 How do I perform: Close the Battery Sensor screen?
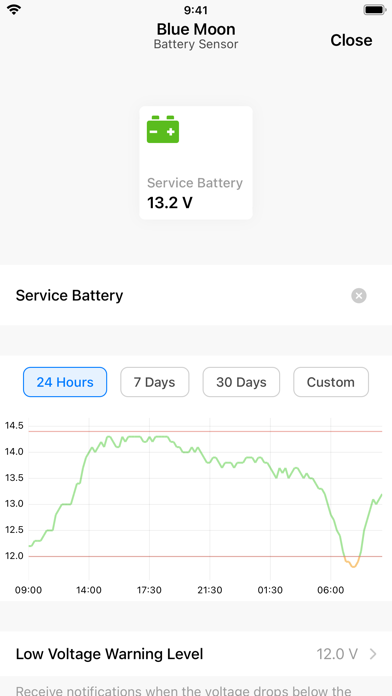351,40
